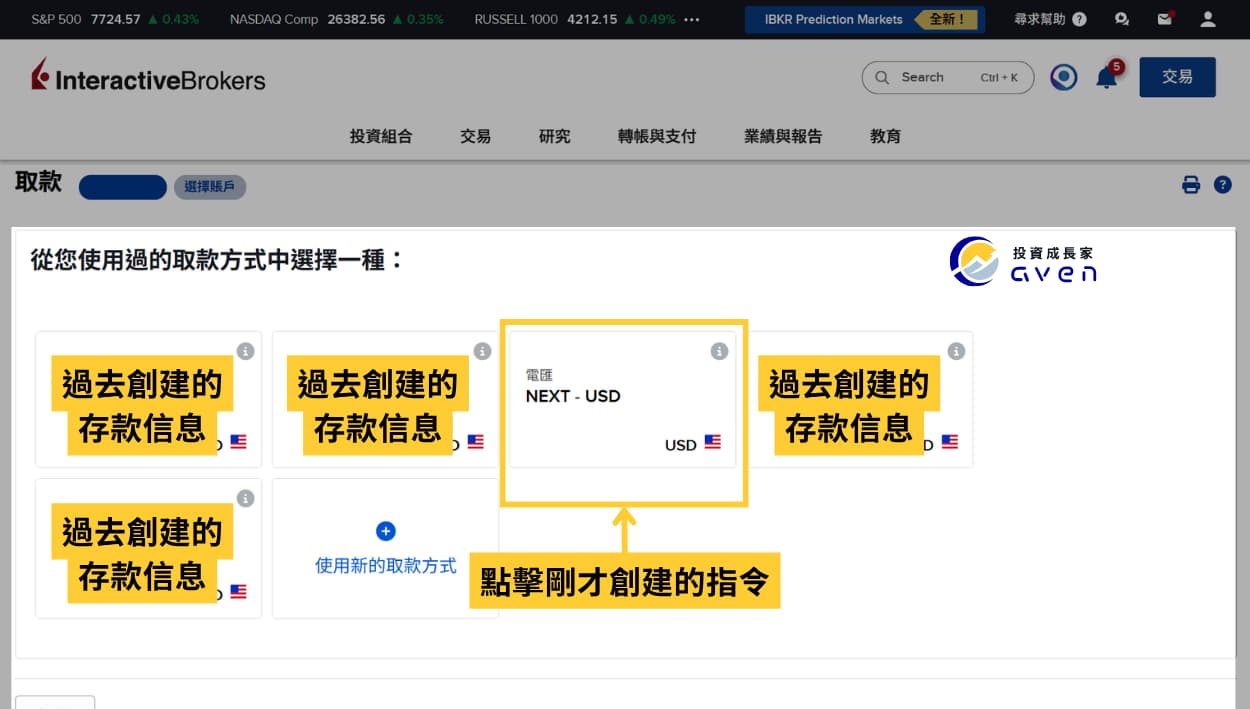Open the 業績與報告 menu

click(783, 136)
